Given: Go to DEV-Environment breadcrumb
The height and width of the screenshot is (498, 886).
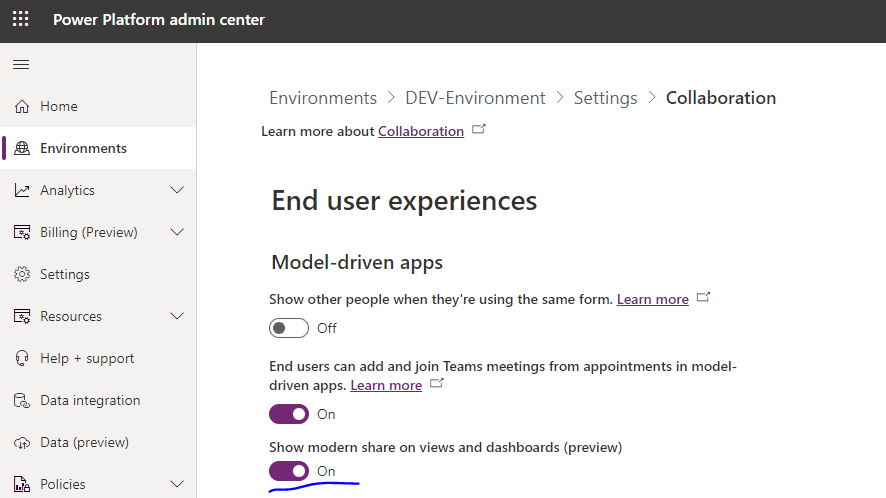Looking at the screenshot, I should click(475, 98).
